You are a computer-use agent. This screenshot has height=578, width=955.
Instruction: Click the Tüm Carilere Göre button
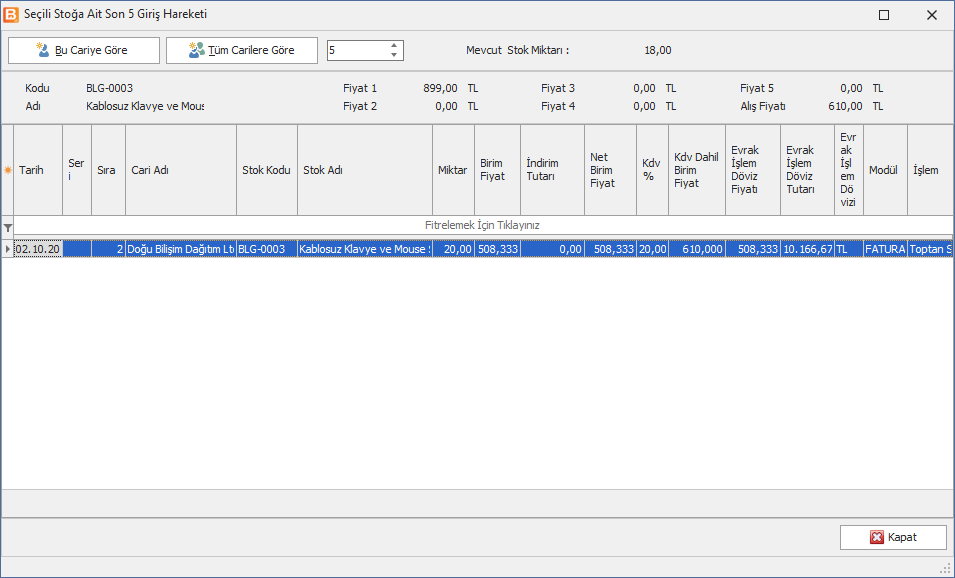point(242,51)
